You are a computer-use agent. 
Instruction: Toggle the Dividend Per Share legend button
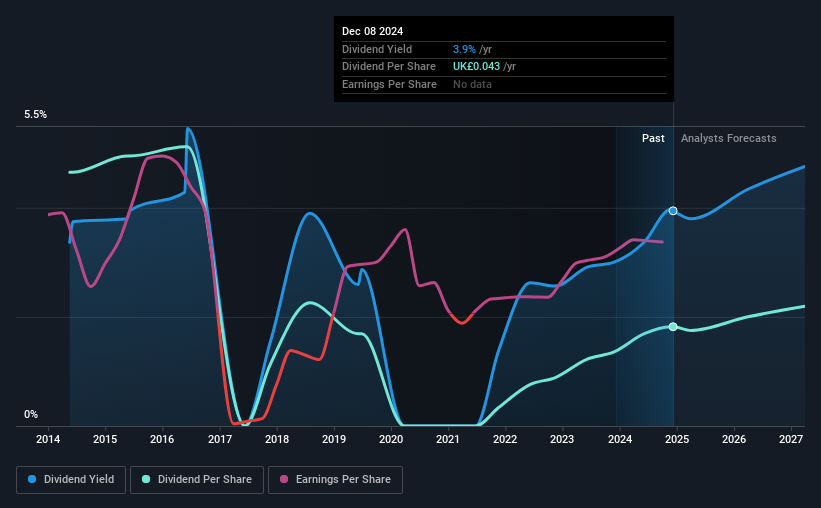(197, 480)
